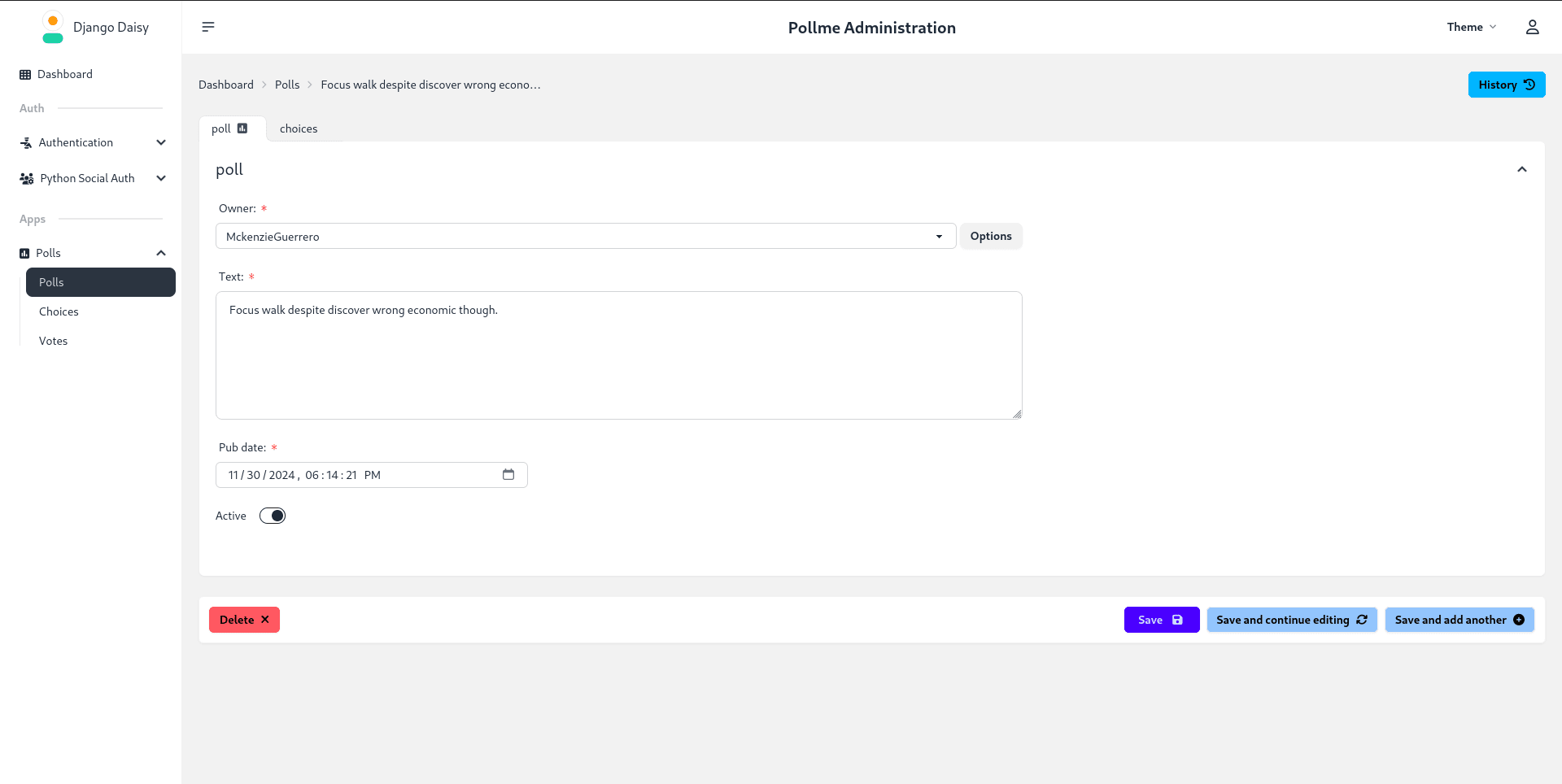Open the Owner dropdown list

tap(940, 236)
